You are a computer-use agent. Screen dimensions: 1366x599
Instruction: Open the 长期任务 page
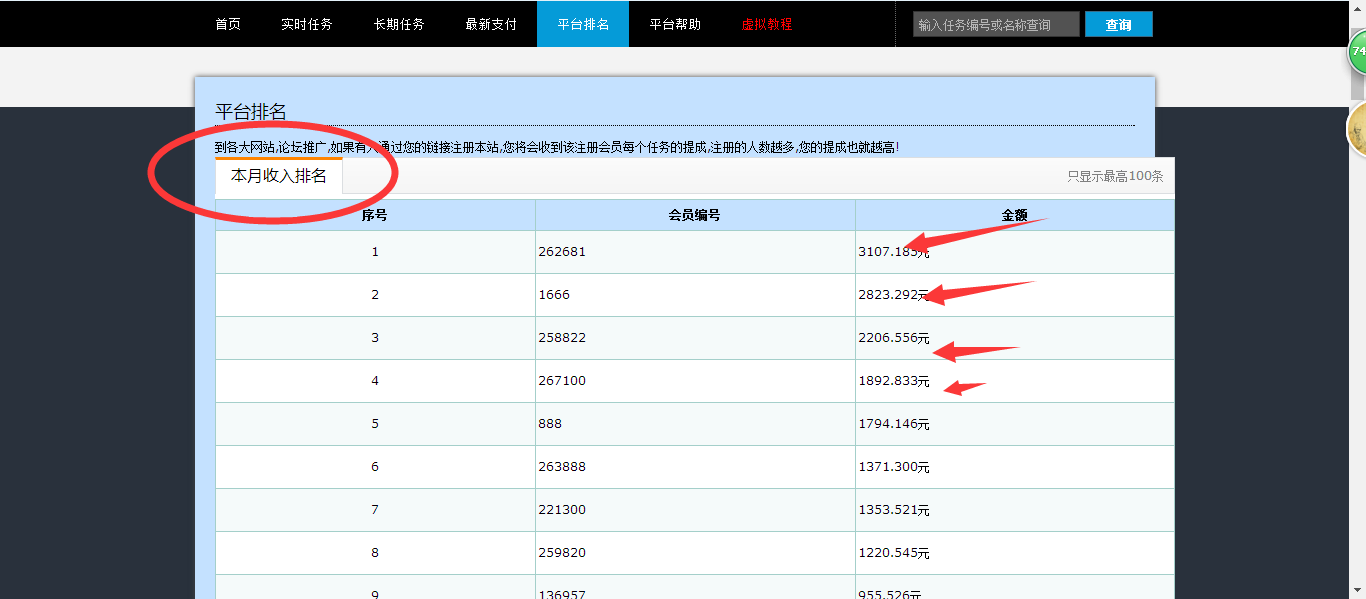click(399, 24)
